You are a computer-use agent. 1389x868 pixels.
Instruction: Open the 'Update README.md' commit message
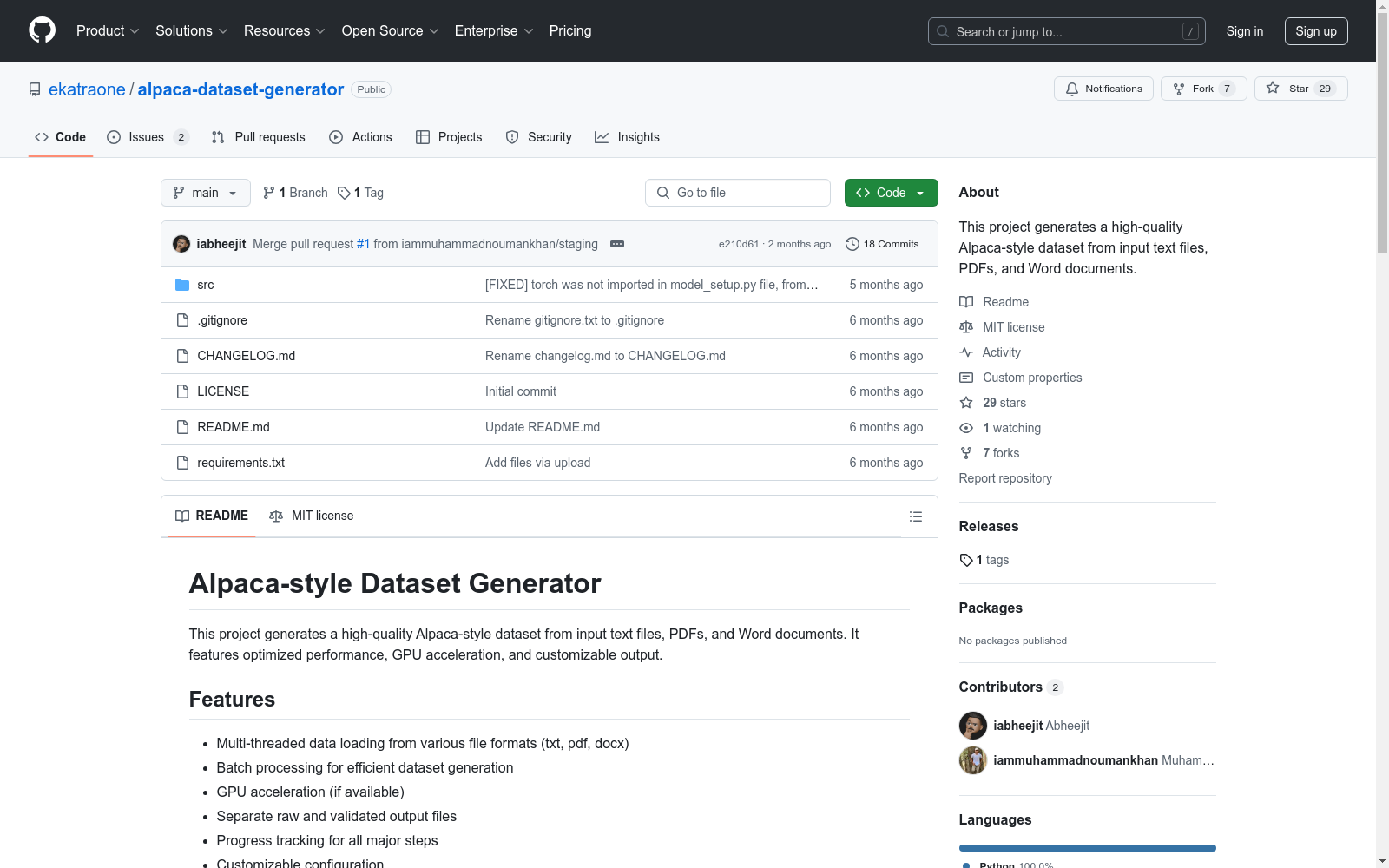pyautogui.click(x=543, y=427)
